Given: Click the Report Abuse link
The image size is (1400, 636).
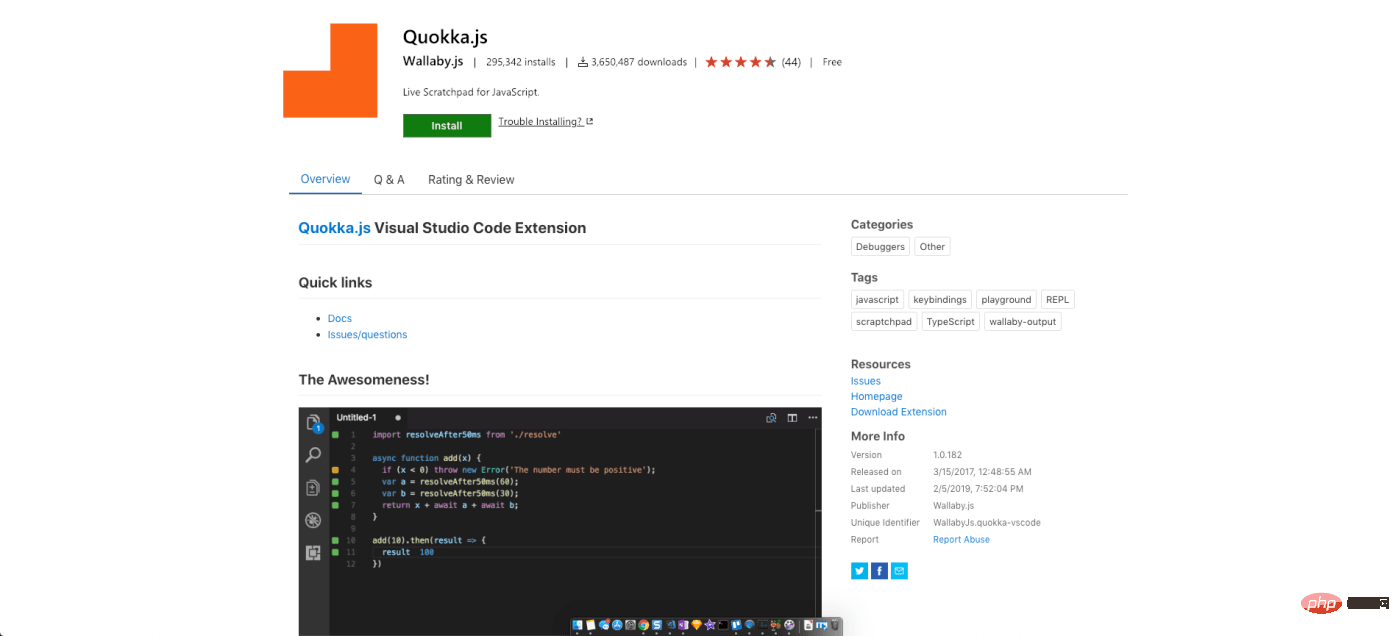Looking at the screenshot, I should click(962, 540).
